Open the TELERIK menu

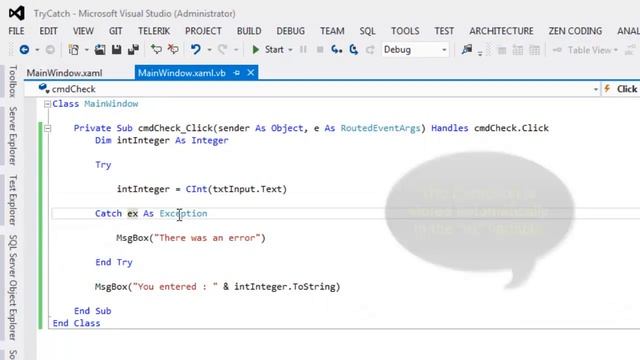pyautogui.click(x=154, y=31)
